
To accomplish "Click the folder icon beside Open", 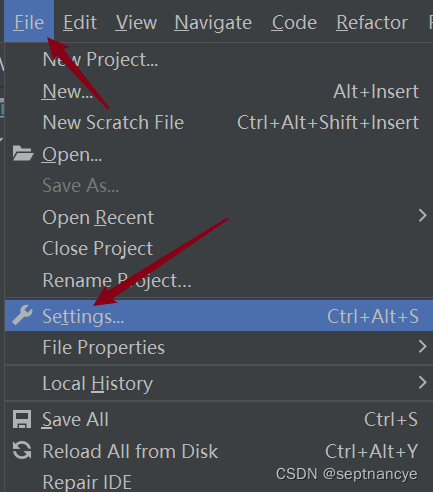I will coord(23,154).
